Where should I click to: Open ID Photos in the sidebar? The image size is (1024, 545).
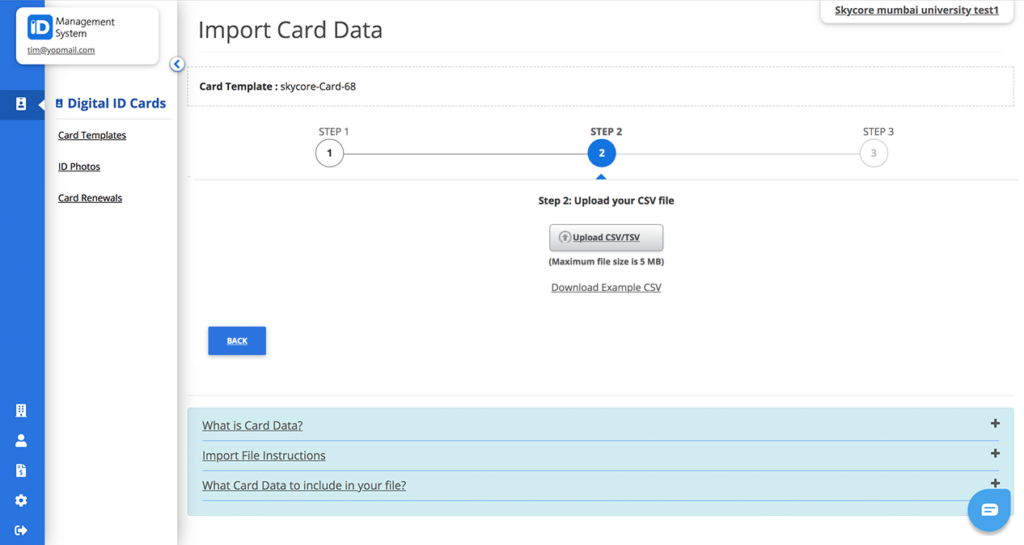coord(79,166)
